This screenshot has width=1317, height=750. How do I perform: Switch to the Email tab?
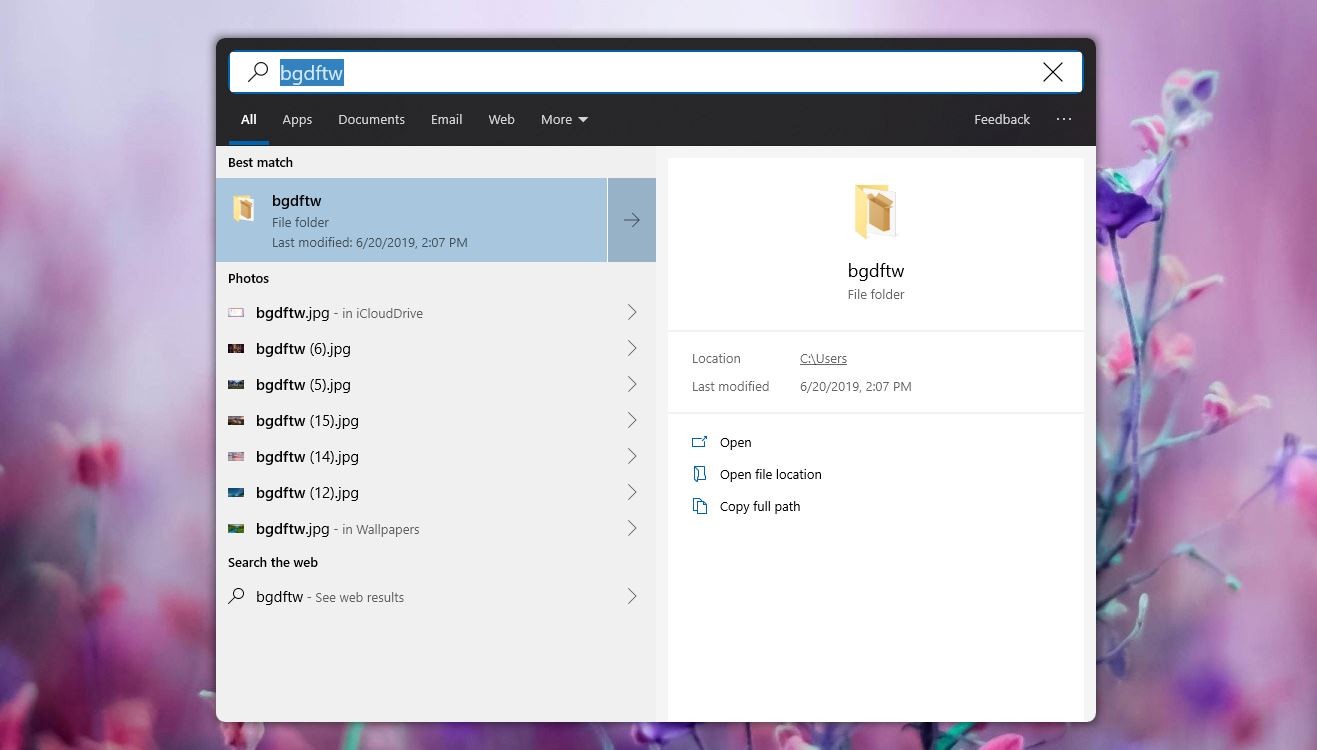(446, 119)
